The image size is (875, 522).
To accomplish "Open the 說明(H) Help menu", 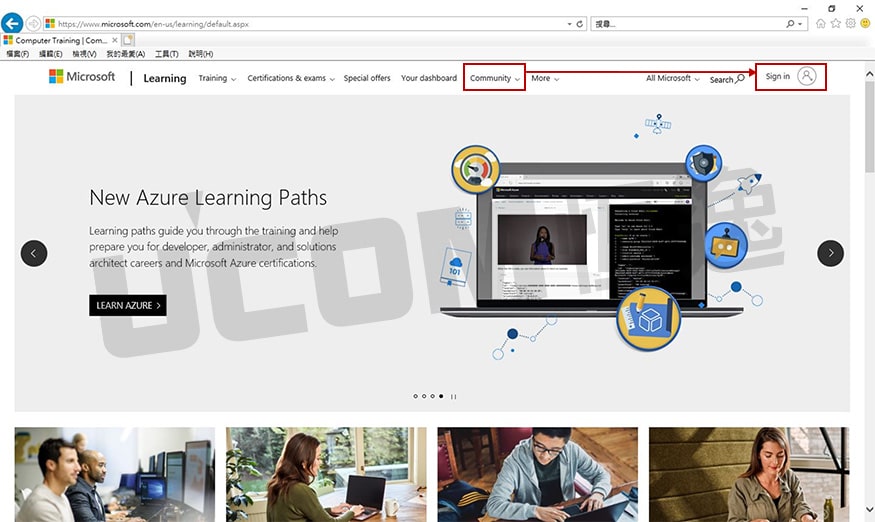I will click(201, 54).
